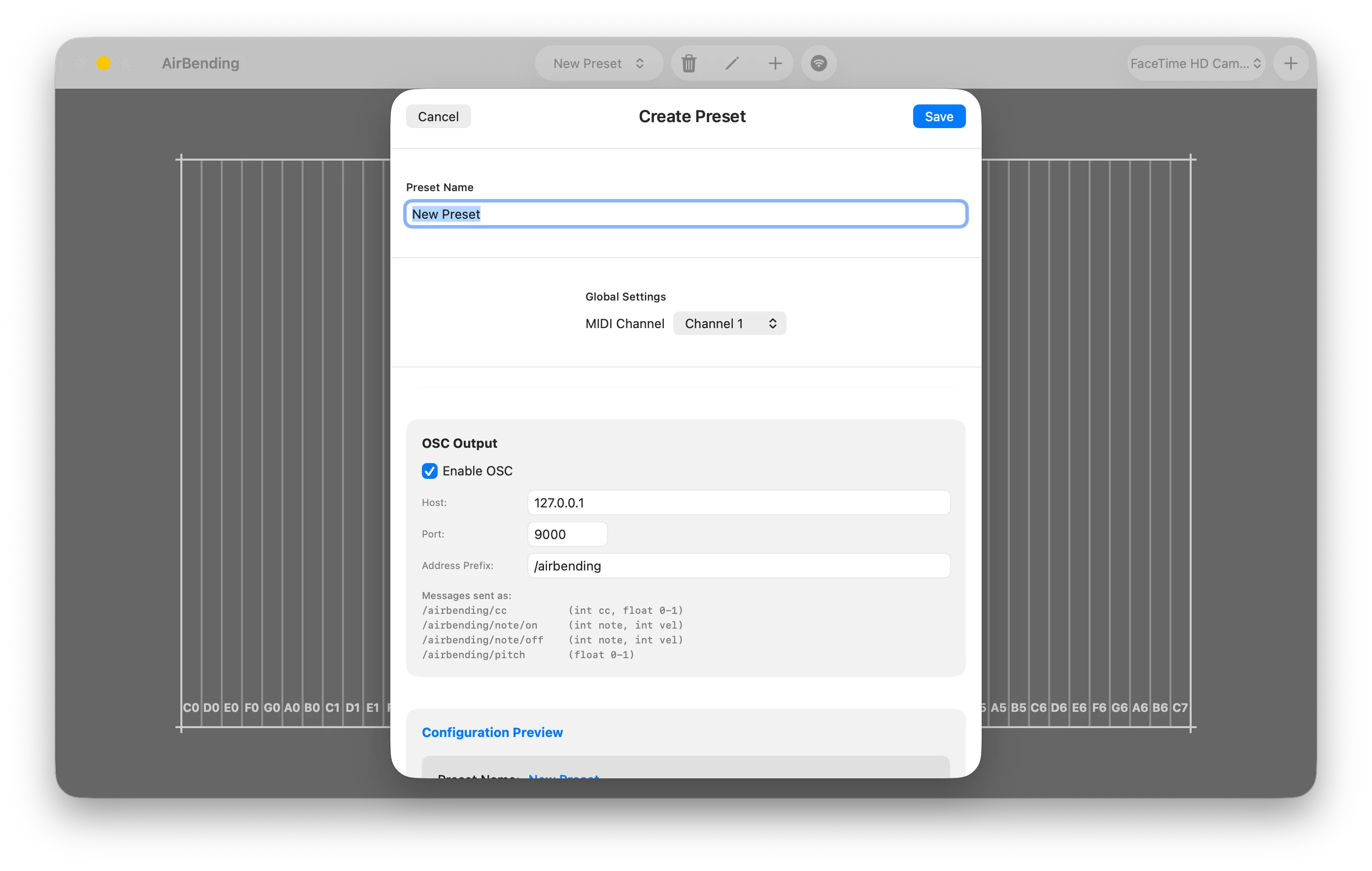Image resolution: width=1372 pixels, height=871 pixels.
Task: Edit the Port value 9000
Action: point(566,534)
